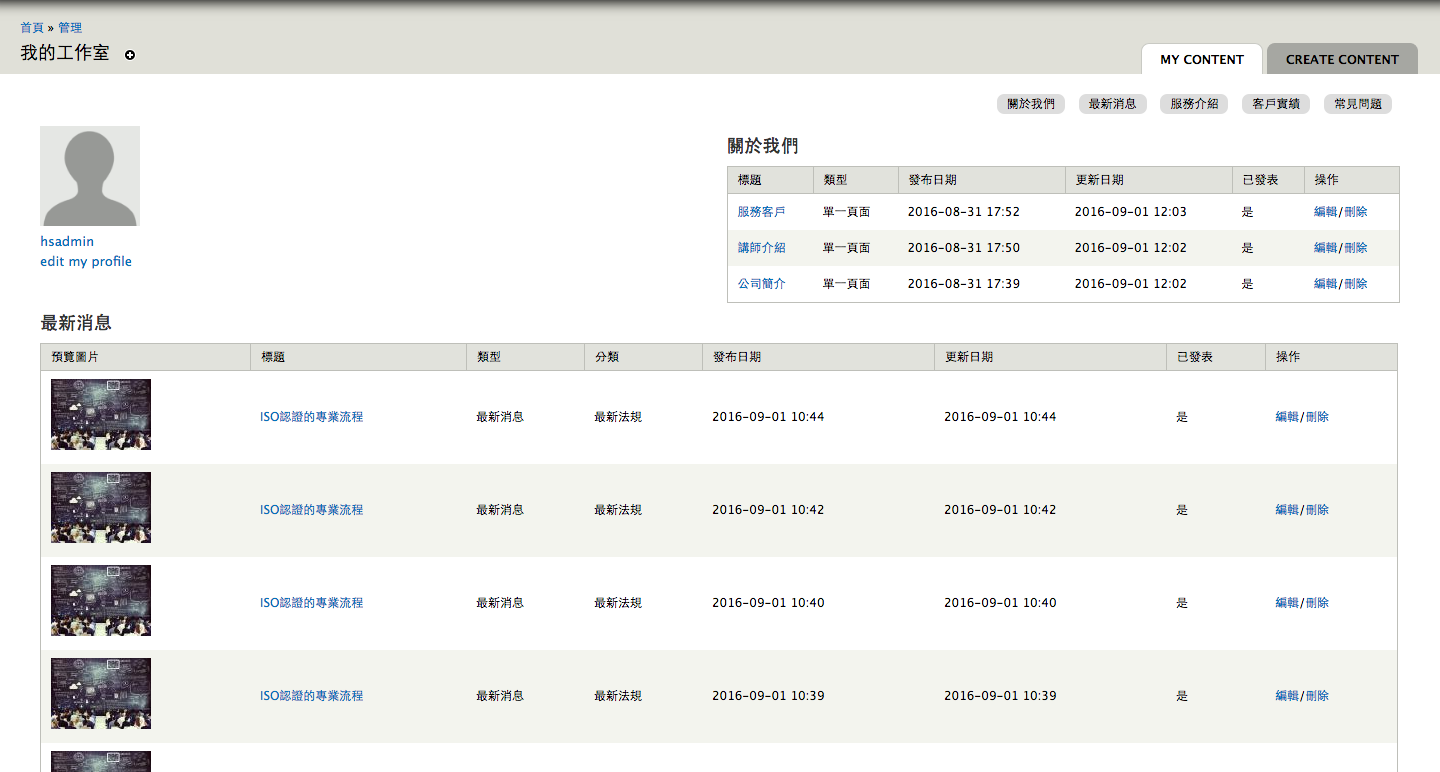
Task: Click the 客戶實績 pill button
Action: click(x=1276, y=104)
